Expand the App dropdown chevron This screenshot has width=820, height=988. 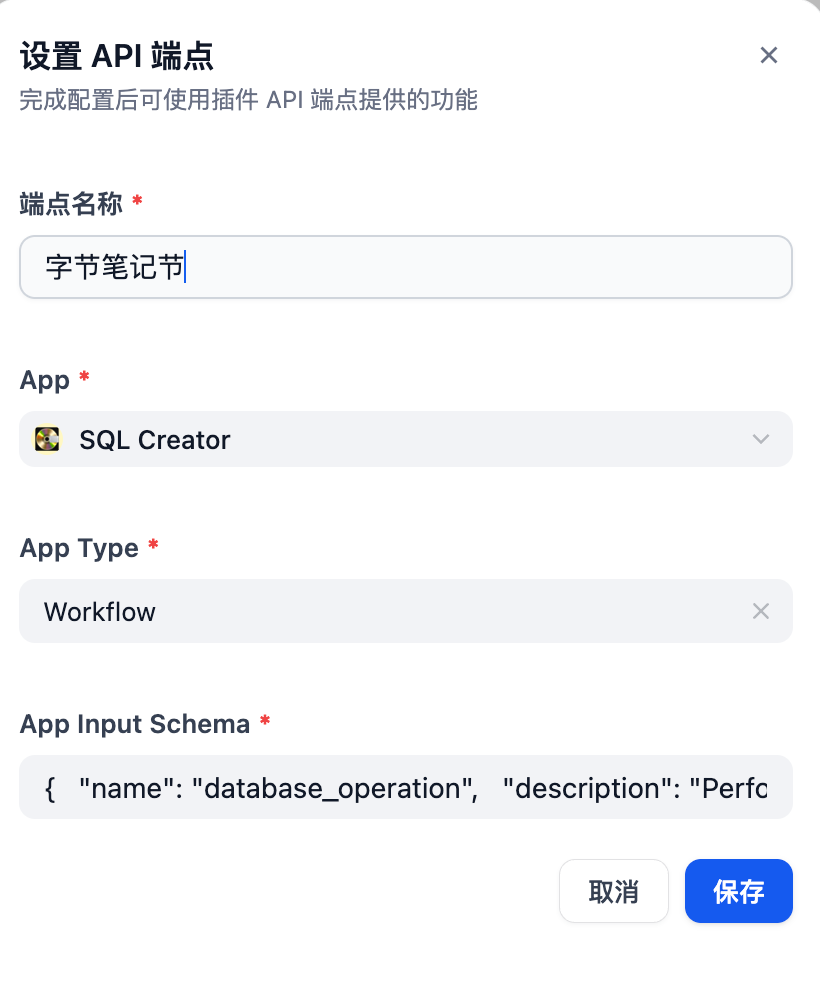click(761, 439)
